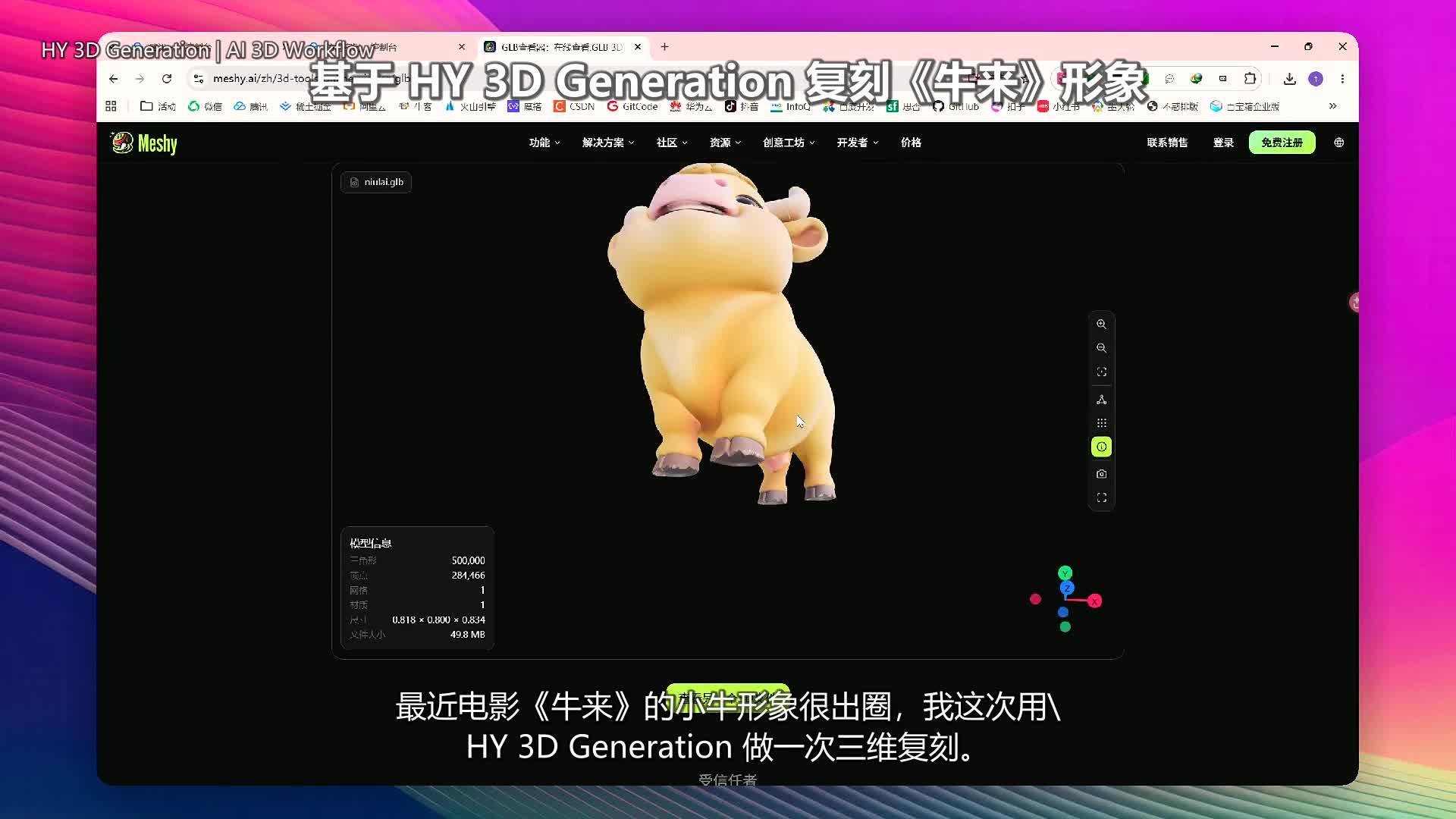Open the 活动 bookmark folder
Viewport: 1456px width, 819px height.
pyautogui.click(x=158, y=106)
